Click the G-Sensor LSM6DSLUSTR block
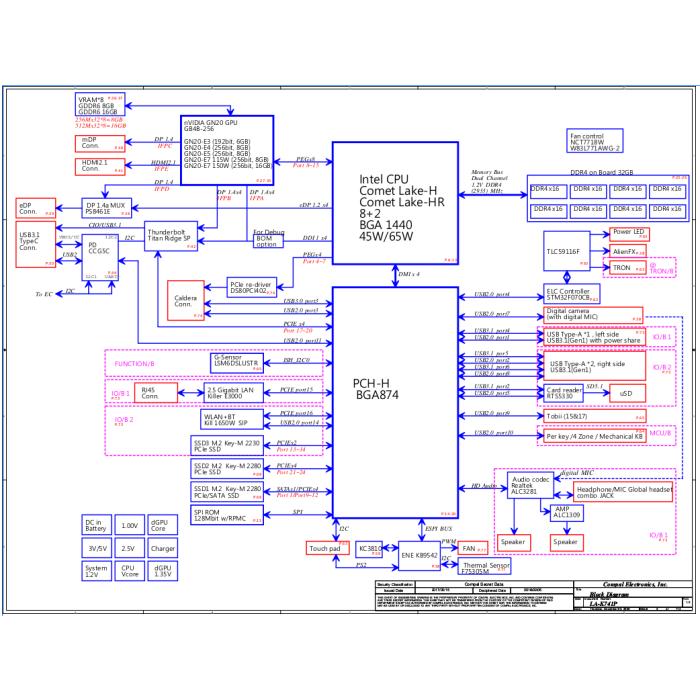The height and width of the screenshot is (700, 700). [237, 363]
